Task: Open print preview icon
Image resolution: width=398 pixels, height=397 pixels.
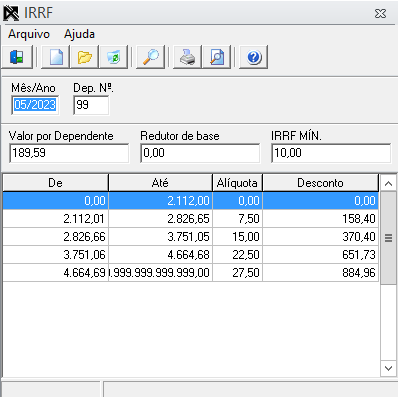Action: pos(217,57)
